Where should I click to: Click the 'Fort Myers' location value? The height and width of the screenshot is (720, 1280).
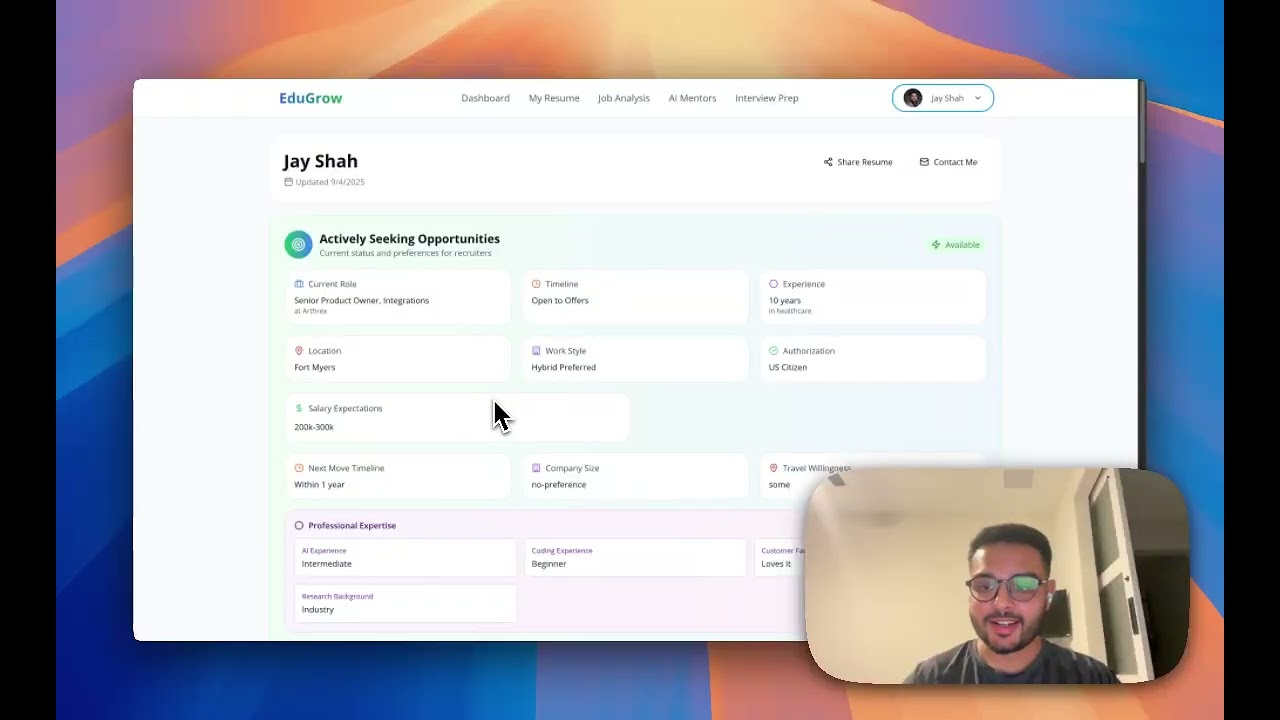pos(315,367)
